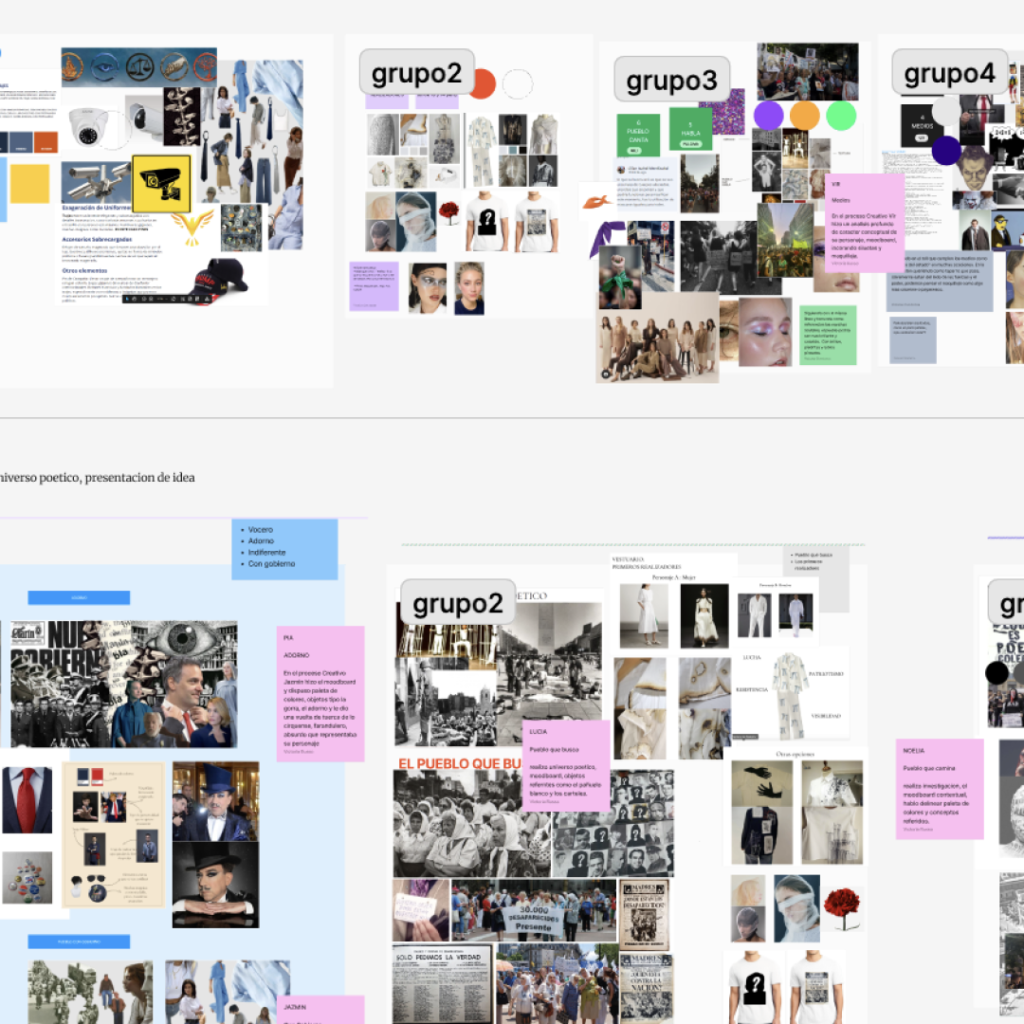Pick the purple circle in the grupo3 board
The image size is (1024, 1024).
[769, 116]
